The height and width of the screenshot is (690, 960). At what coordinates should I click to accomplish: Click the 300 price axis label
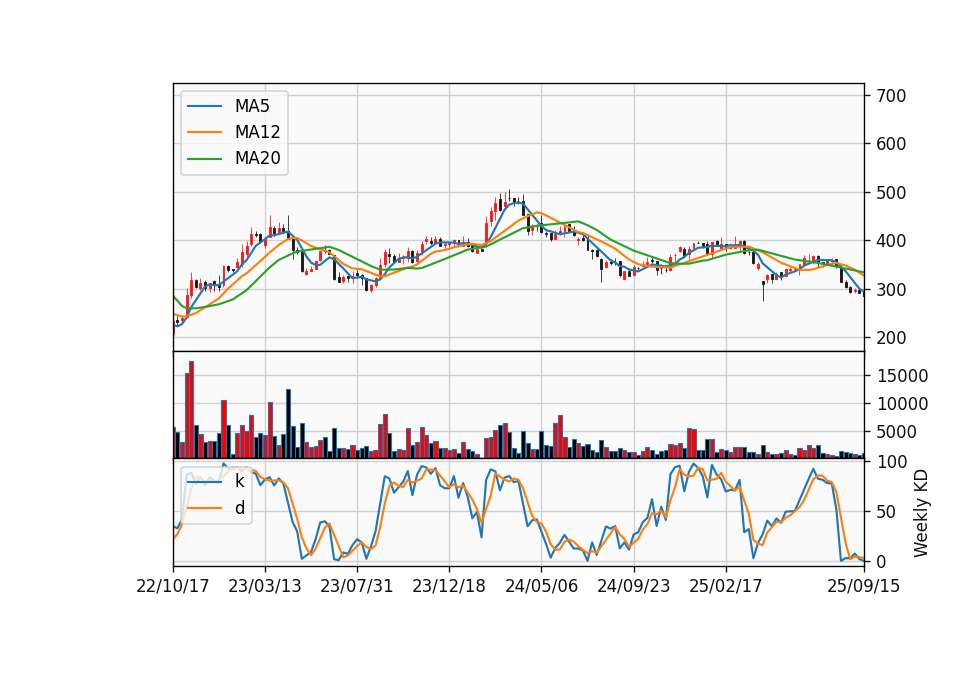pos(891,289)
